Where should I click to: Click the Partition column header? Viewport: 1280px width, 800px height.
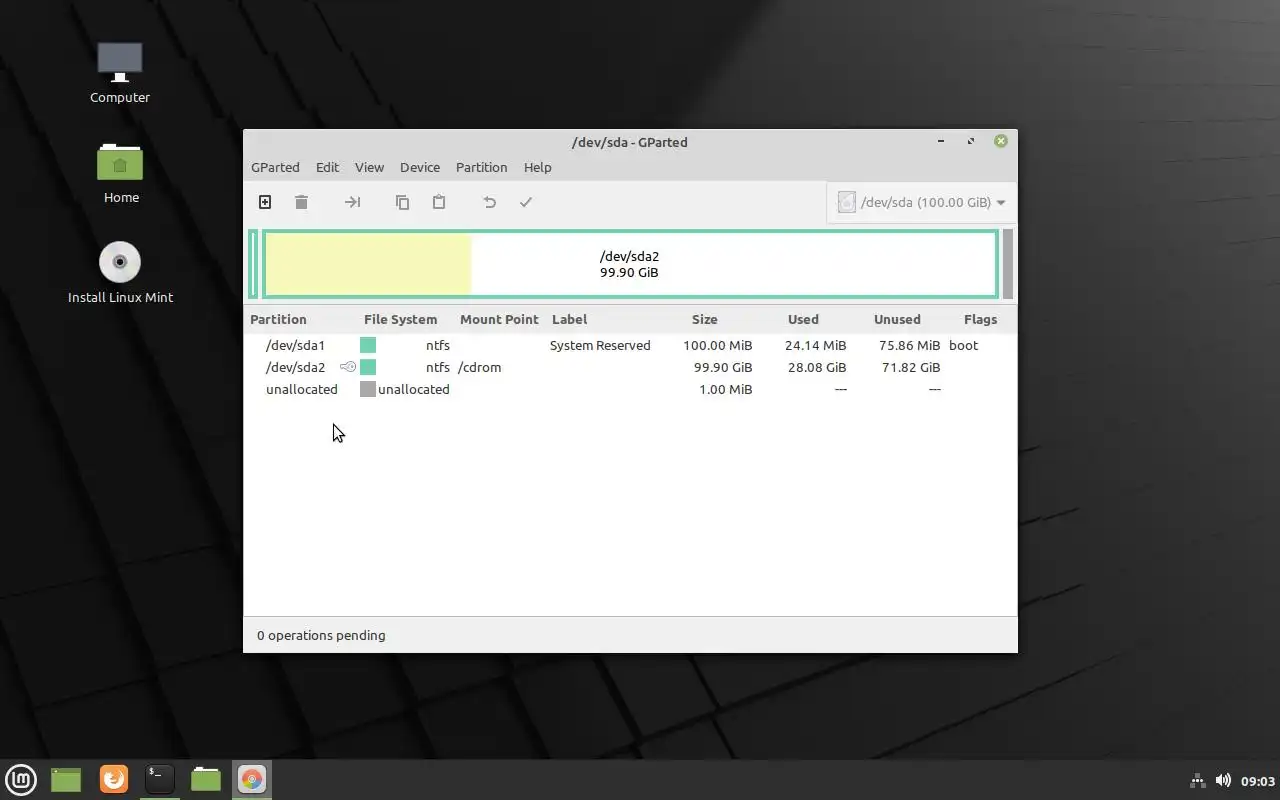tap(278, 319)
